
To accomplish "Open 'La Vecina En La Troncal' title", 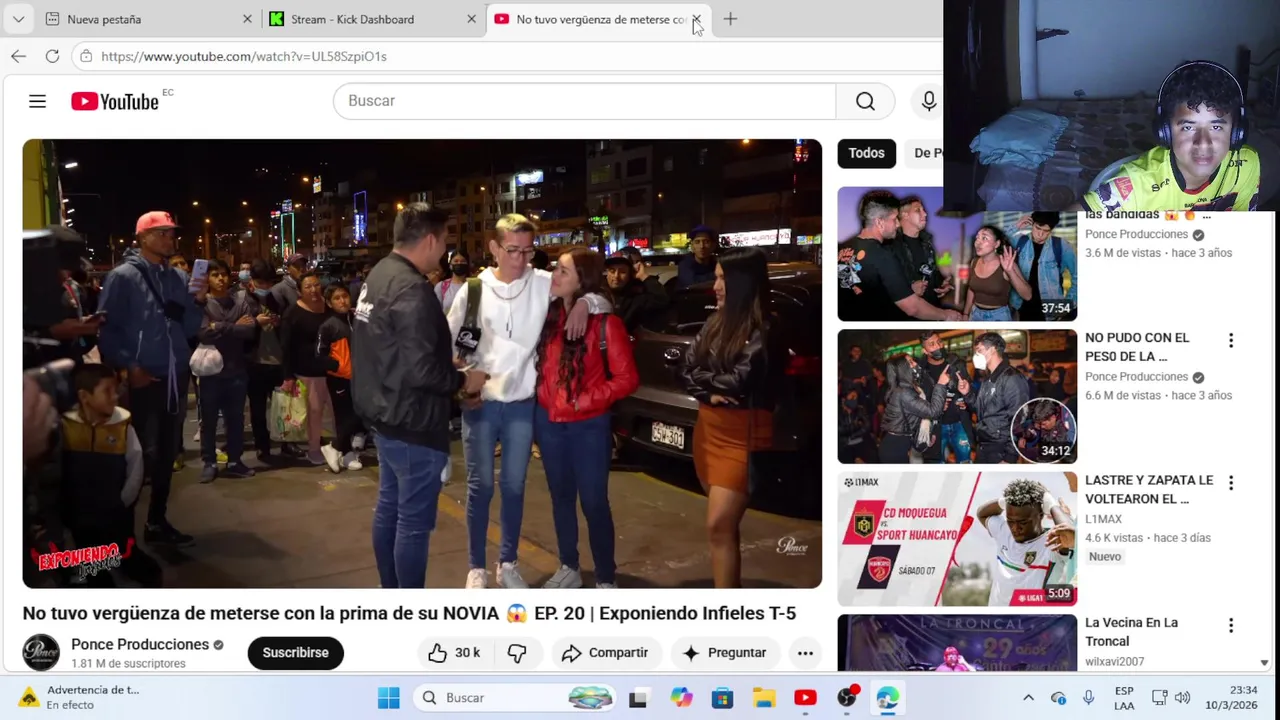I will point(1131,632).
